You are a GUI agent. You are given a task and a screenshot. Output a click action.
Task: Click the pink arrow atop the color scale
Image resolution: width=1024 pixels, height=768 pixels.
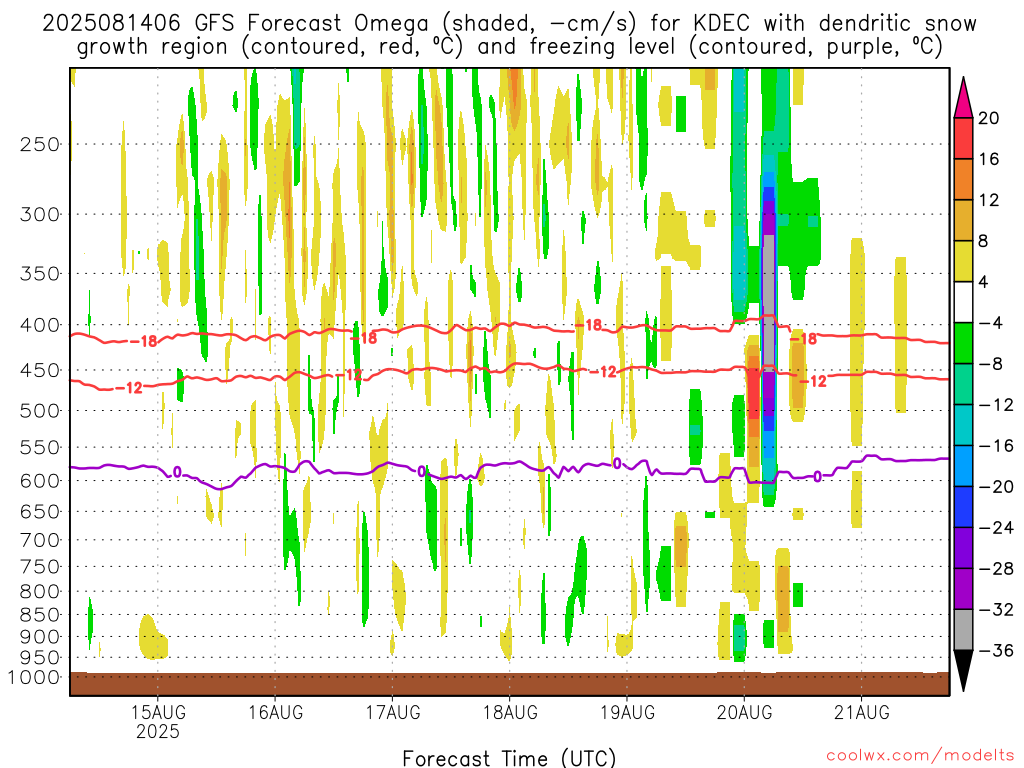(963, 98)
